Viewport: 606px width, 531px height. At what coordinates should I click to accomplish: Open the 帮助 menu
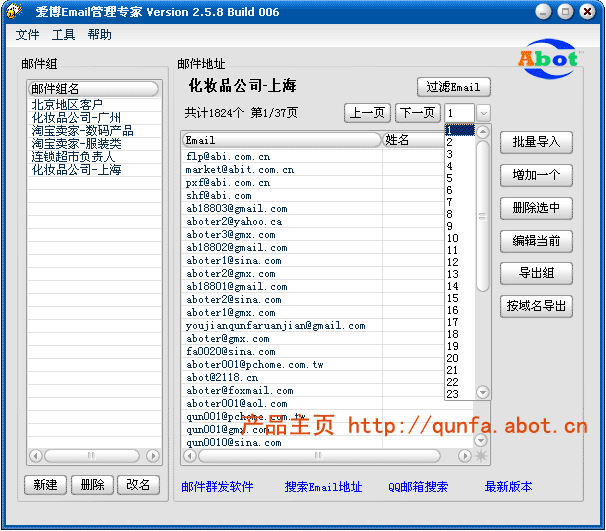(99, 35)
